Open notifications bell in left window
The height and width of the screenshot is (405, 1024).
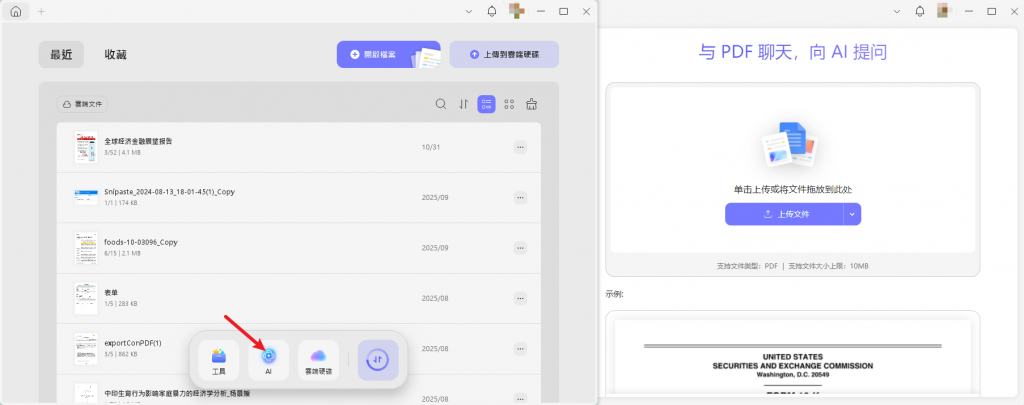click(492, 12)
